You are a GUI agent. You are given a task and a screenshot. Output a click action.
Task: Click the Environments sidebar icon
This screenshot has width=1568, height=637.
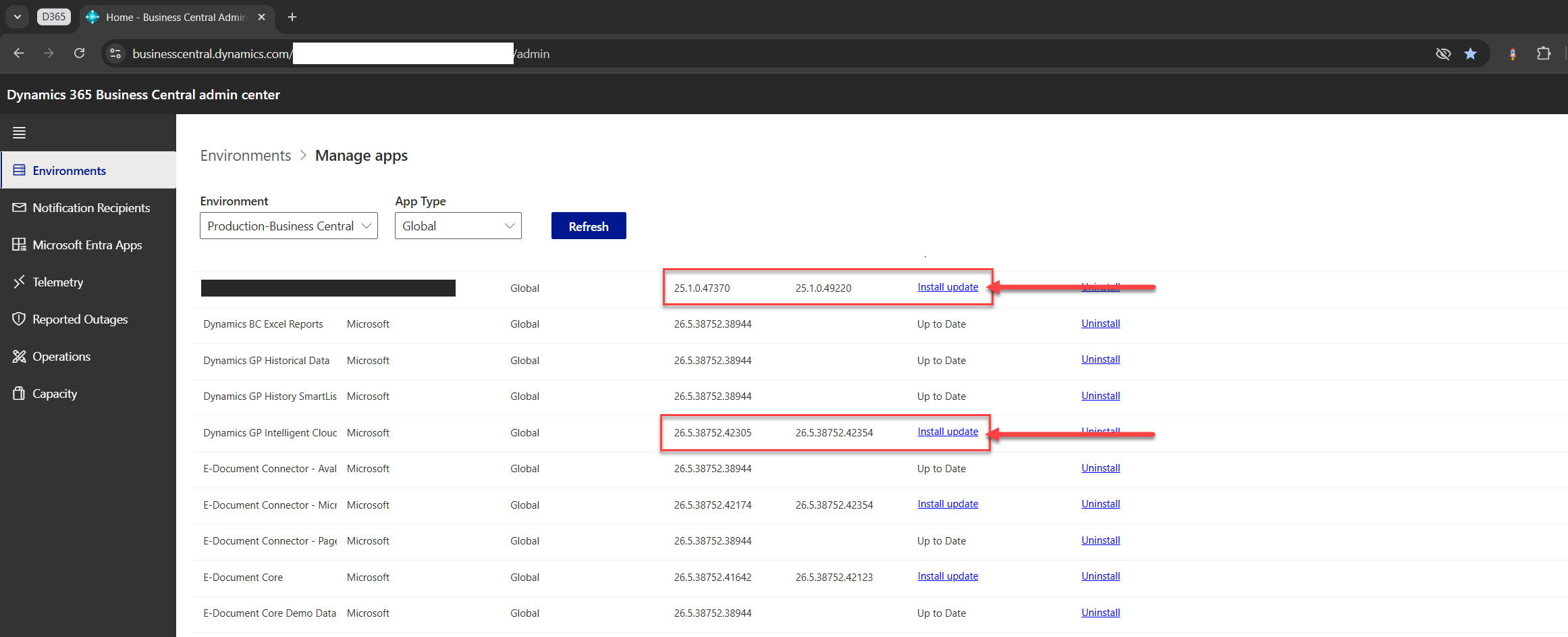tap(19, 170)
